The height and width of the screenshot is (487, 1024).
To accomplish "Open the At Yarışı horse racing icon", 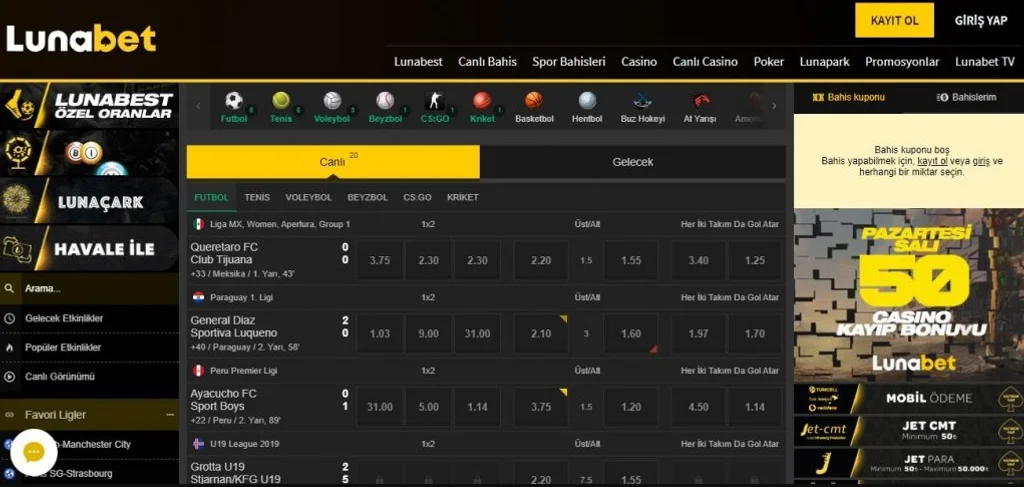I will pos(700,101).
